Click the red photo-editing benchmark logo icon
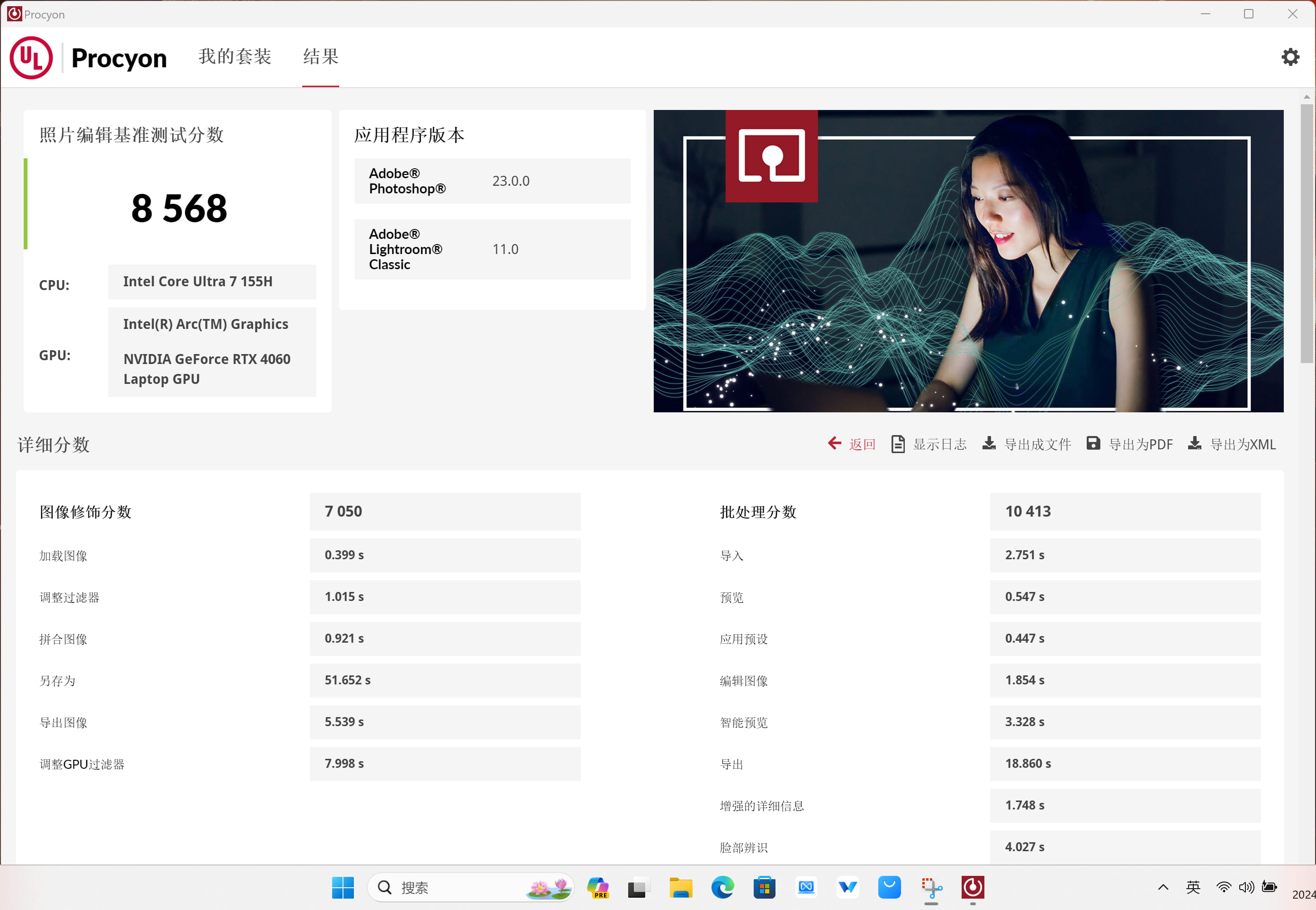 pos(771,155)
